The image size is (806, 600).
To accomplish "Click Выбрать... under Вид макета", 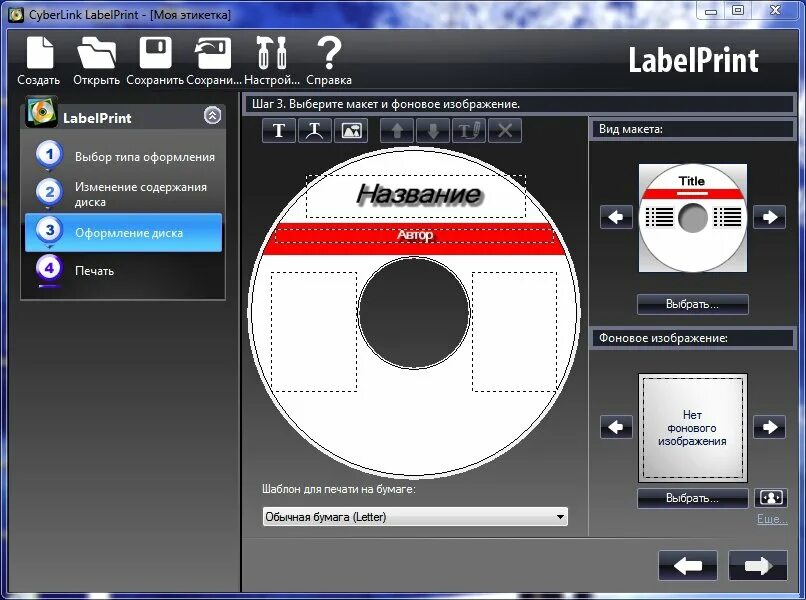I will pyautogui.click(x=692, y=304).
